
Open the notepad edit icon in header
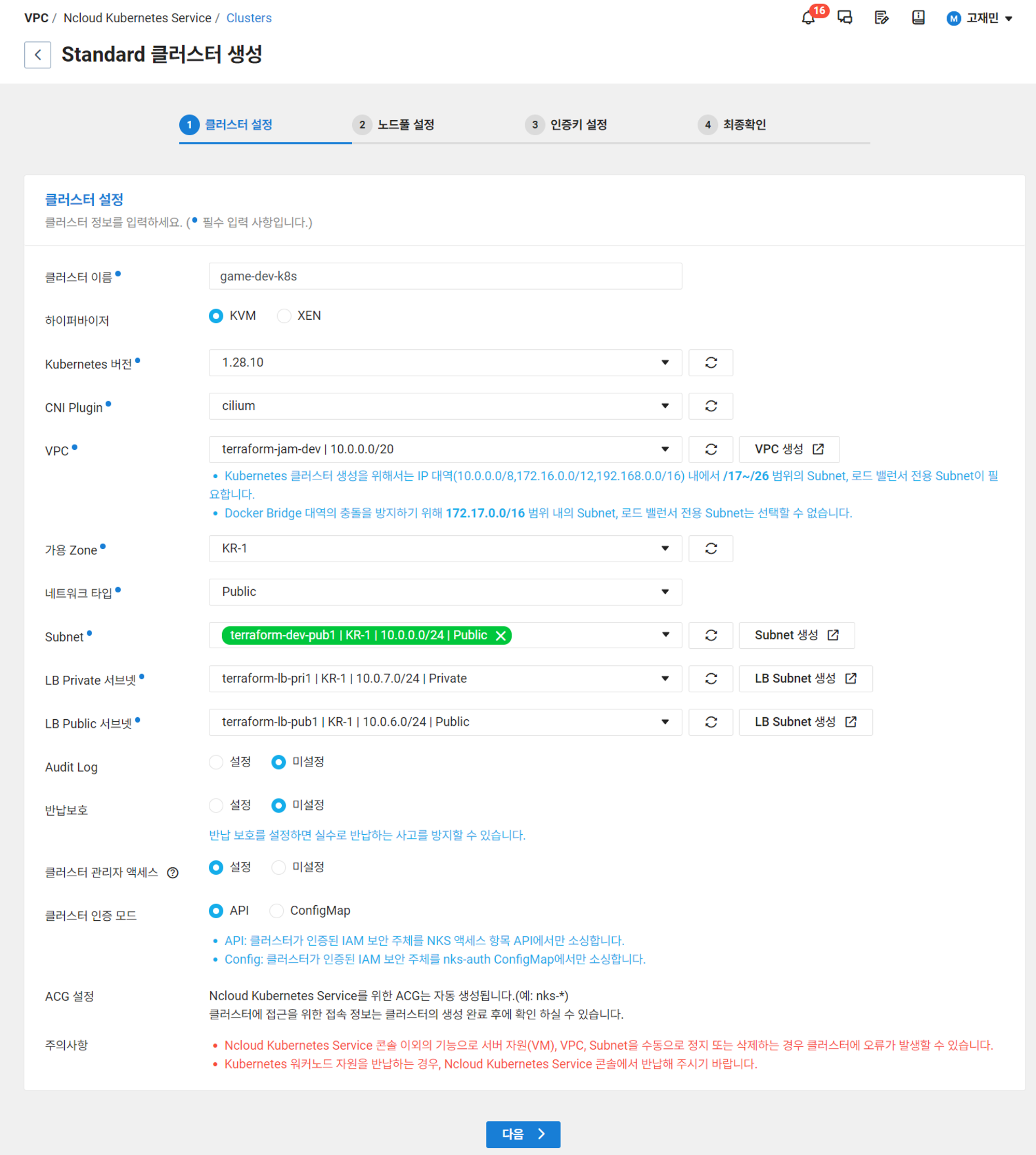(881, 18)
